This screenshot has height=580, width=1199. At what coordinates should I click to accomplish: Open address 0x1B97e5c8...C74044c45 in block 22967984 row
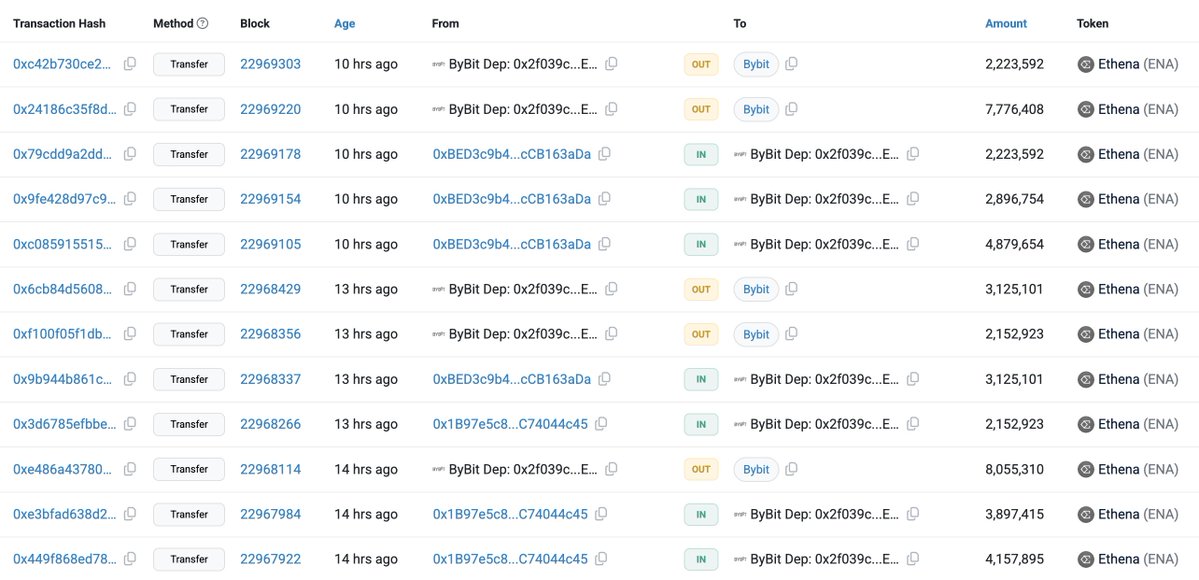[510, 514]
